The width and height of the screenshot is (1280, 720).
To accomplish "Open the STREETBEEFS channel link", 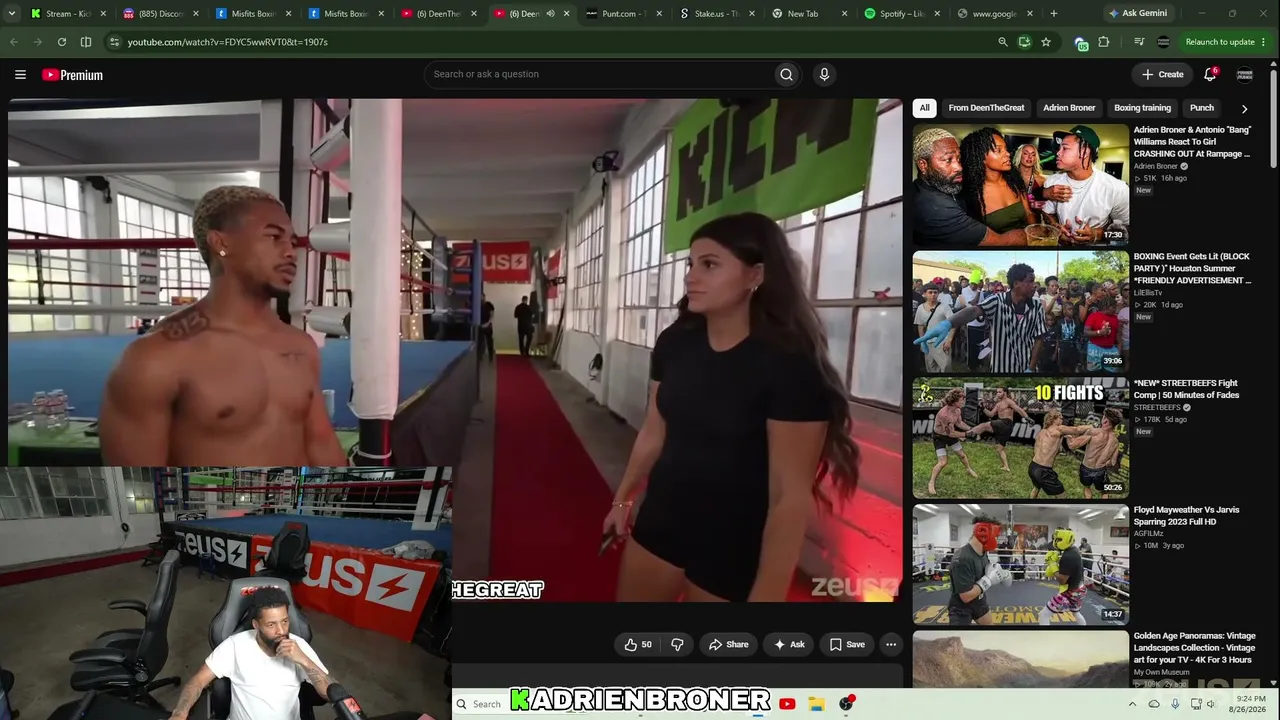I will coord(1157,408).
